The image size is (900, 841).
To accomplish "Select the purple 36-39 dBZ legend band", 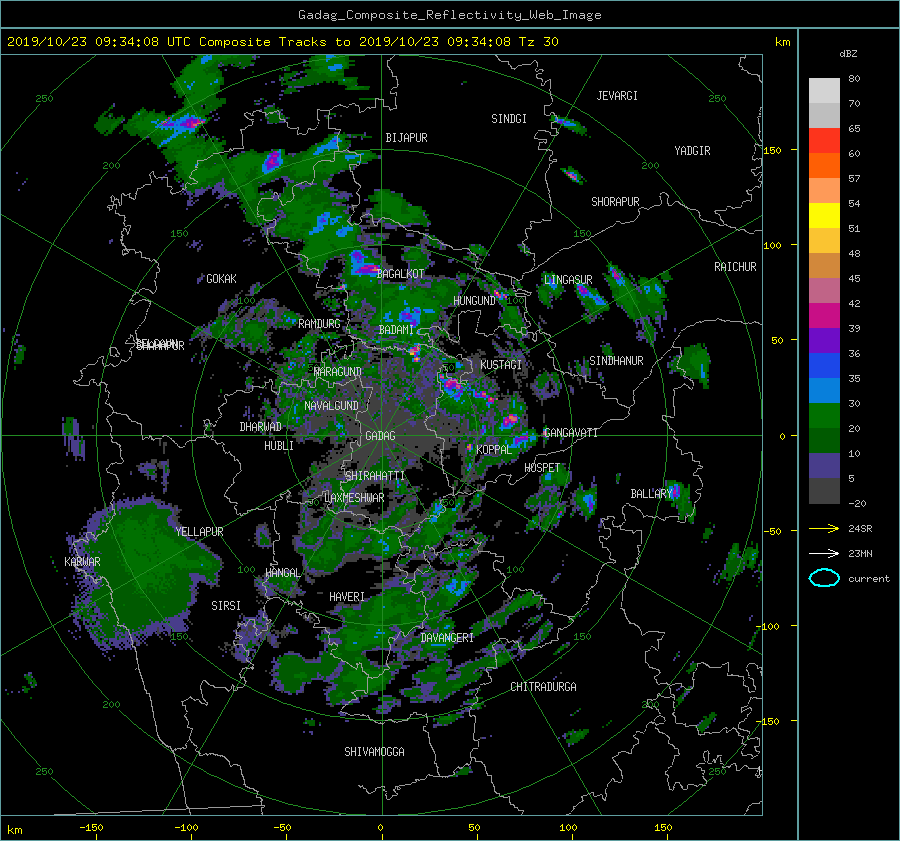I will click(824, 340).
